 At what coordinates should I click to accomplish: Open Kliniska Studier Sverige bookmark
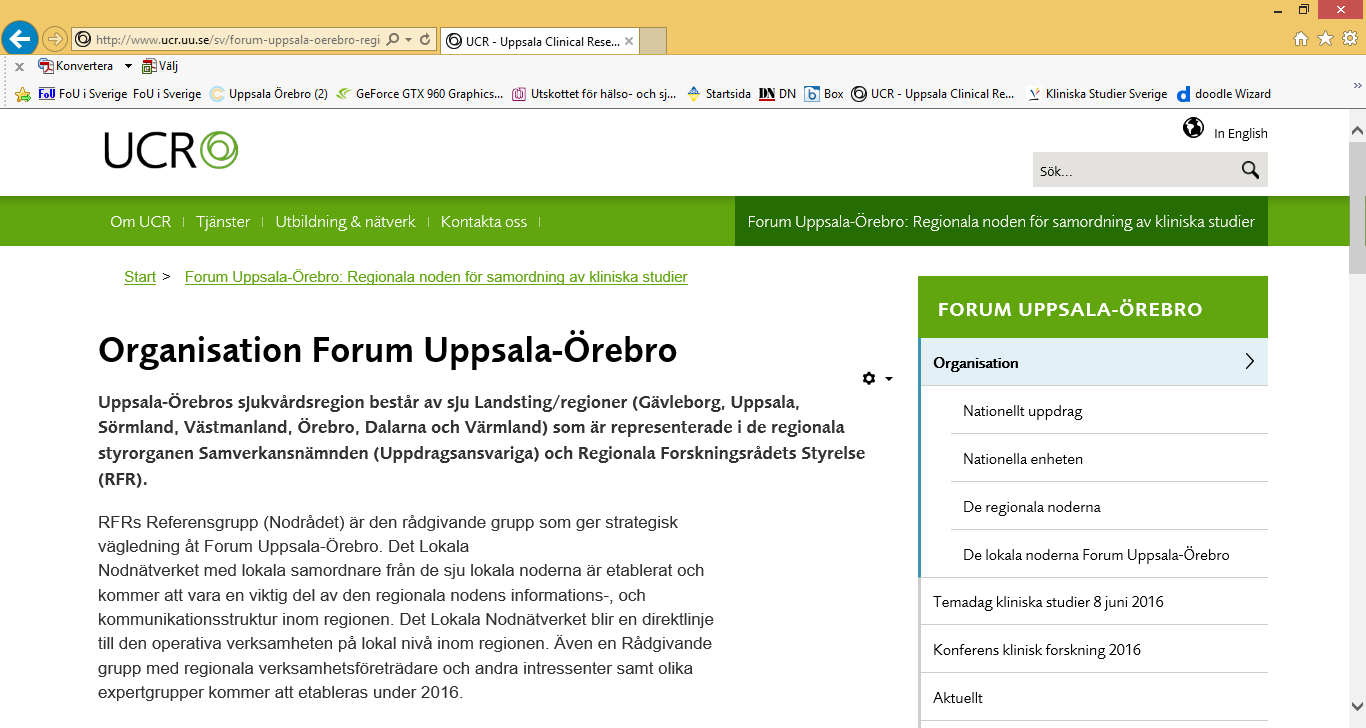point(1097,94)
